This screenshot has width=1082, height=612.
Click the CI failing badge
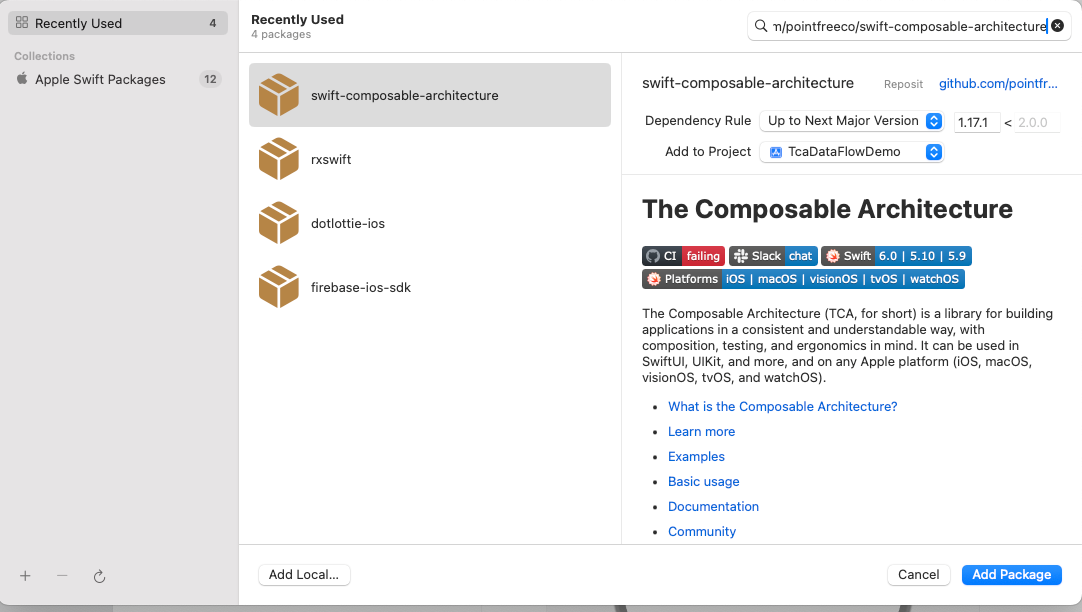click(x=683, y=256)
